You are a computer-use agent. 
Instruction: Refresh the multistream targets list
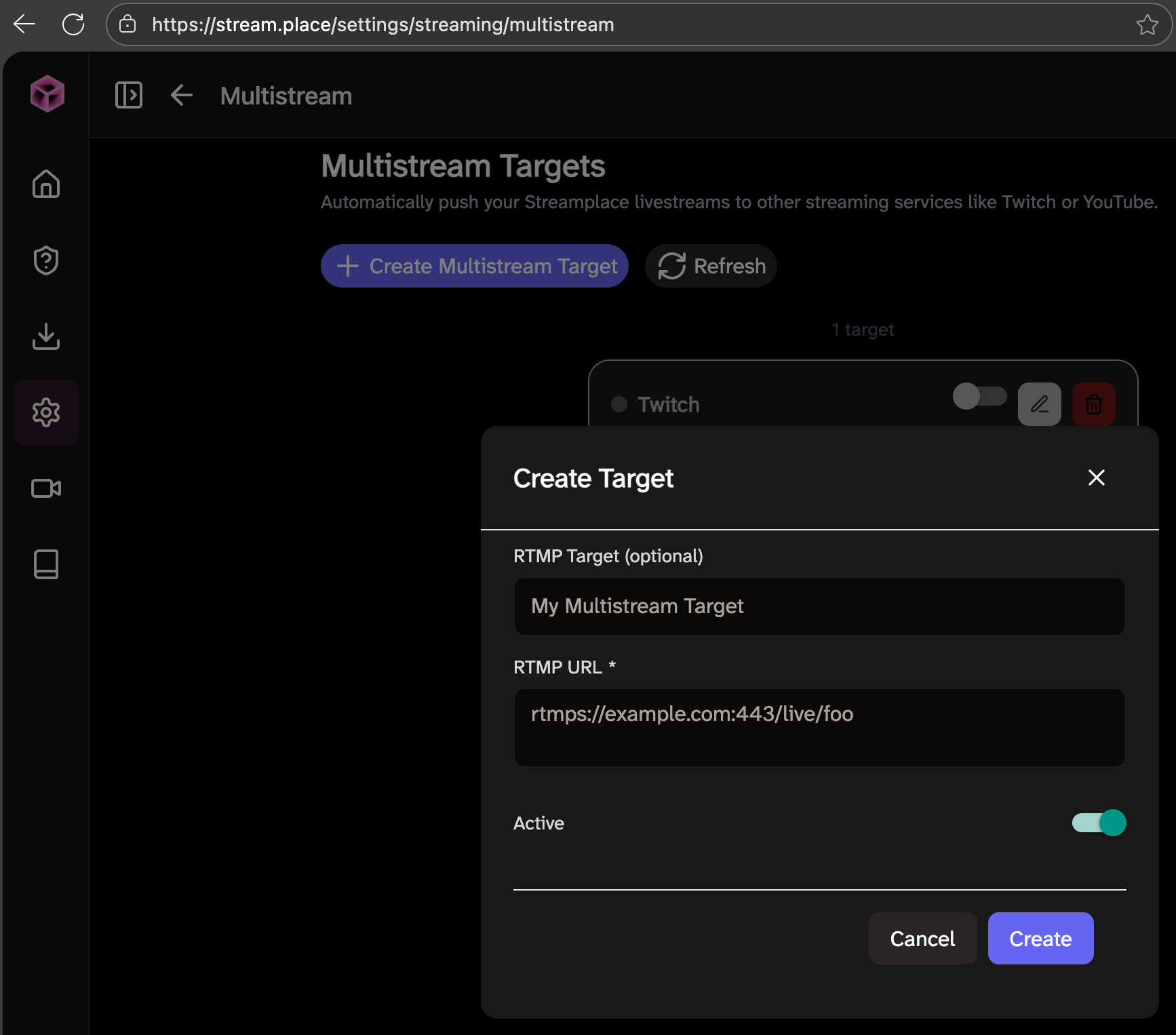[x=711, y=266]
